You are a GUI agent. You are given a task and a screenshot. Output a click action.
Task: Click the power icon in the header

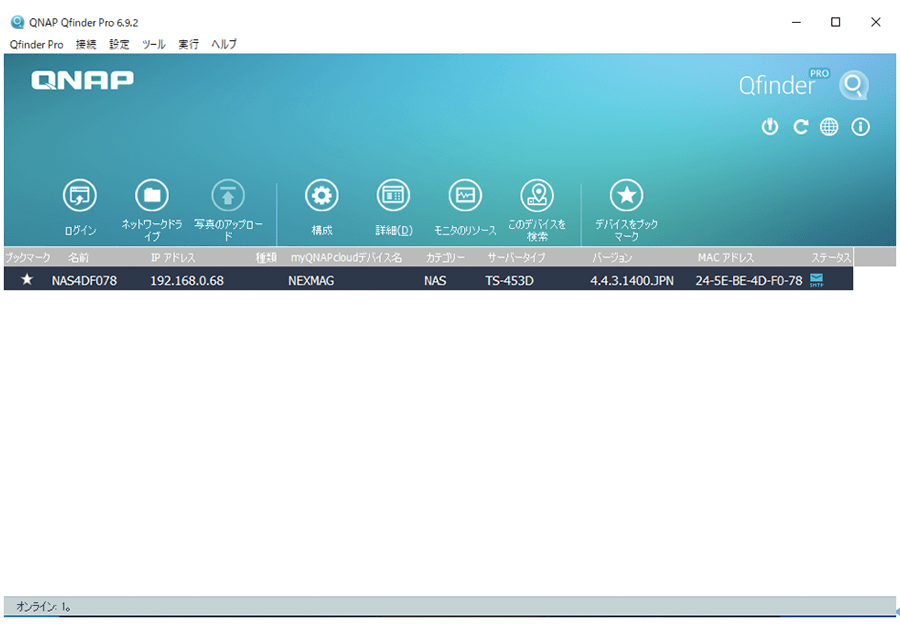tap(770, 127)
